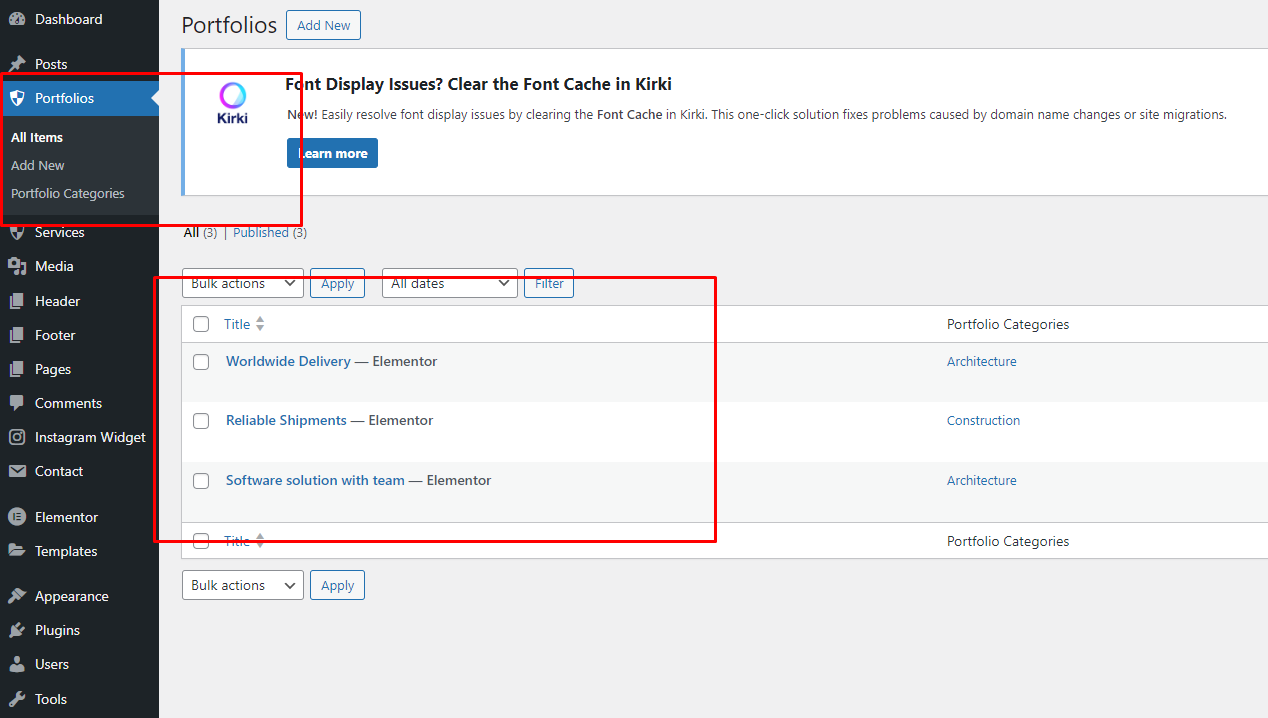The height and width of the screenshot is (718, 1268).
Task: Click the top Apply button
Action: point(337,283)
